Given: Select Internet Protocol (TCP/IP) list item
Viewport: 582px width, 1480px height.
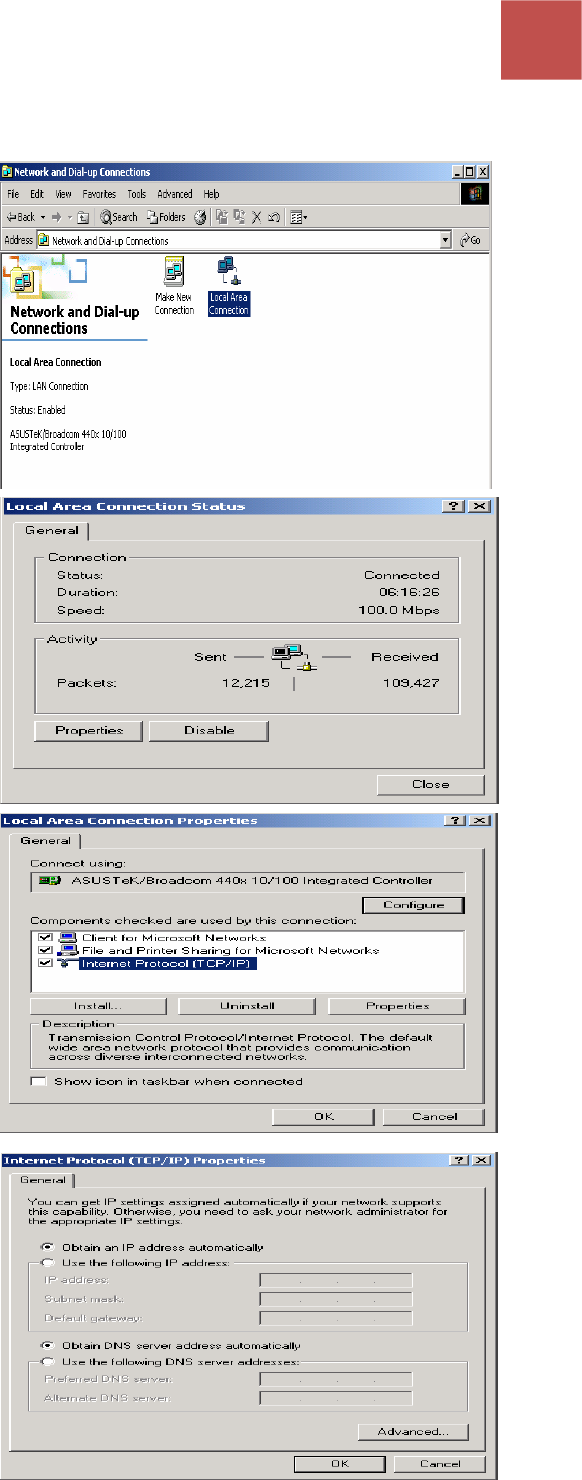Looking at the screenshot, I should point(168,964).
